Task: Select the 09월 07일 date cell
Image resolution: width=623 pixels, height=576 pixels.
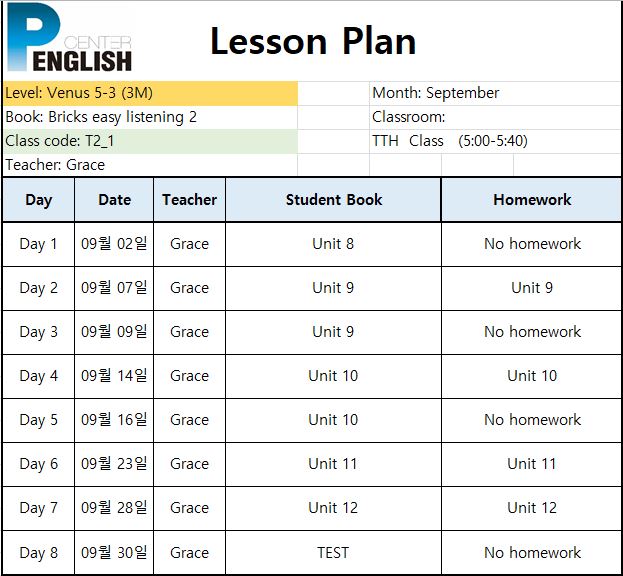Action: tap(114, 288)
